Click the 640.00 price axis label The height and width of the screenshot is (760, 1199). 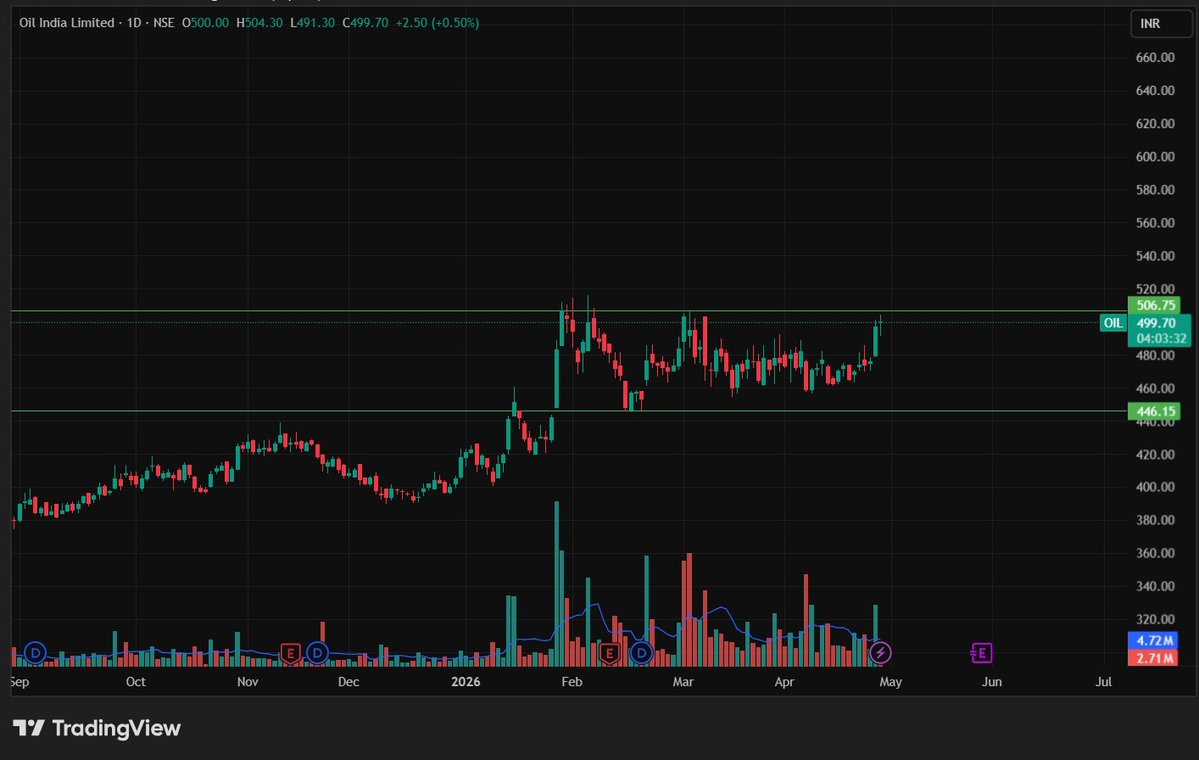click(x=1155, y=90)
